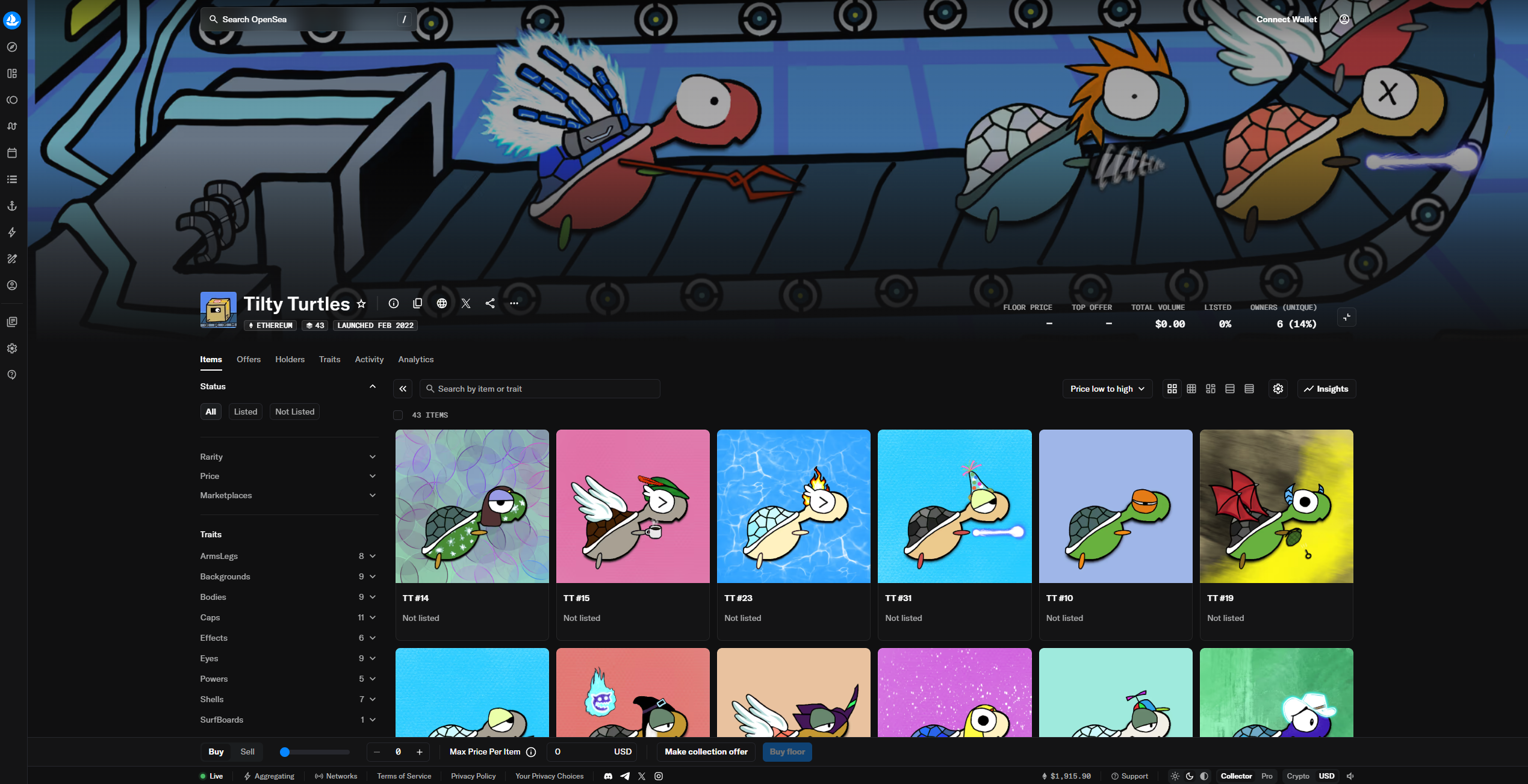The image size is (1528, 784).
Task: Collapse the collection stats banner icon
Action: [x=1347, y=317]
